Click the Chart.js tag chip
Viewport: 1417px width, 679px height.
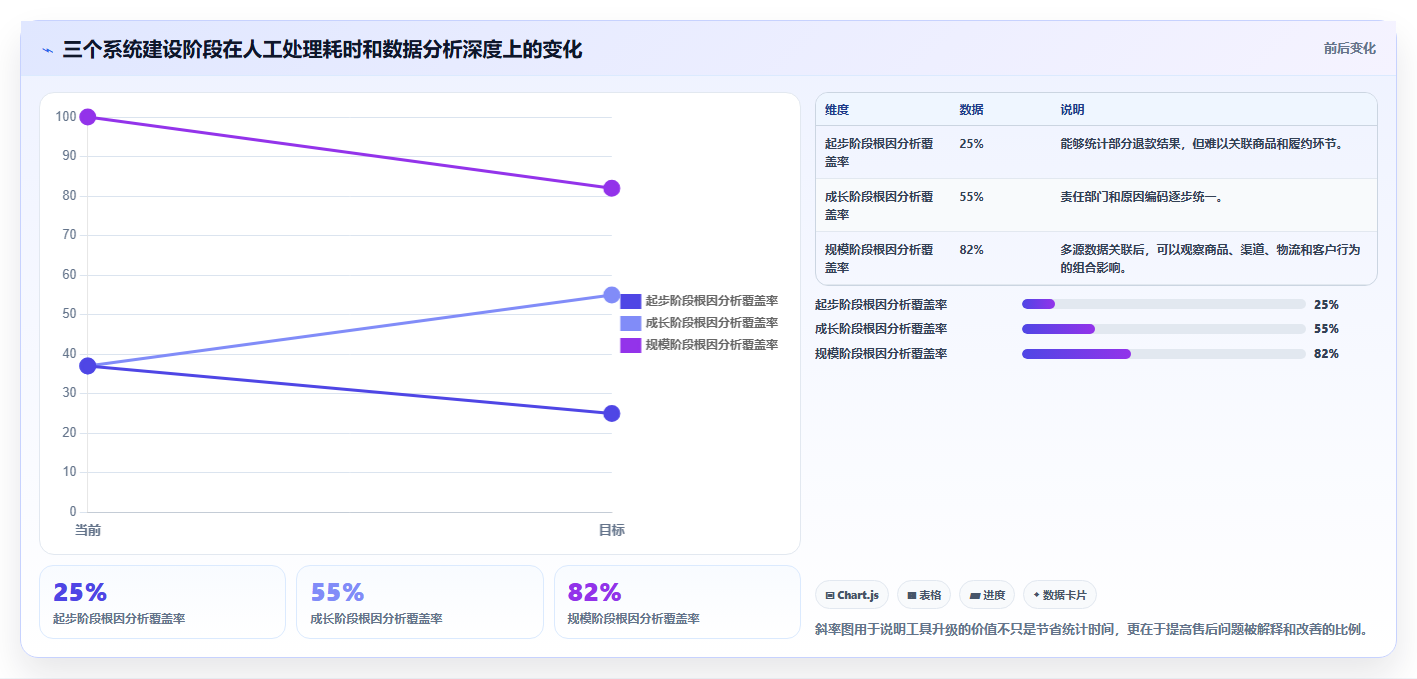852,595
